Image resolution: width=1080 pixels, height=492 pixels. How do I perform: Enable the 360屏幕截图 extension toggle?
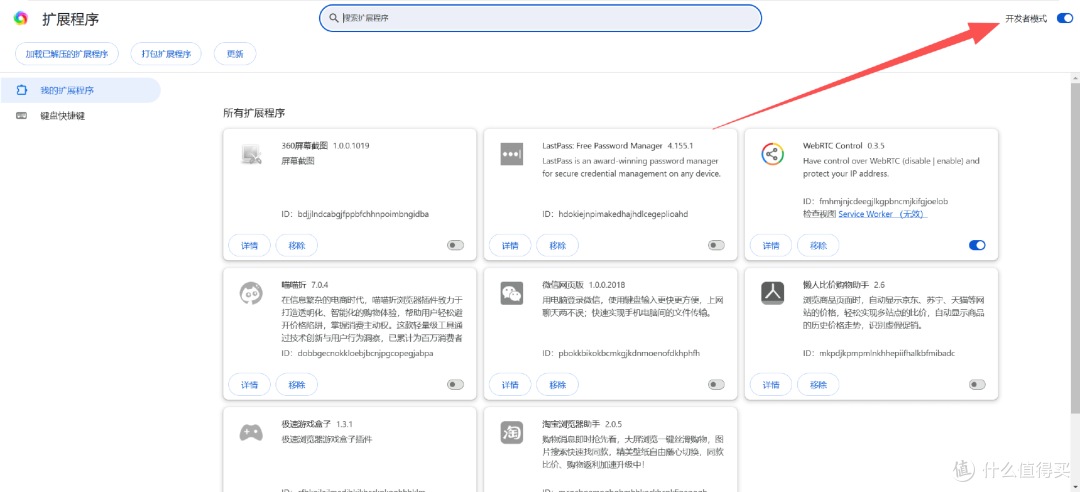[455, 245]
